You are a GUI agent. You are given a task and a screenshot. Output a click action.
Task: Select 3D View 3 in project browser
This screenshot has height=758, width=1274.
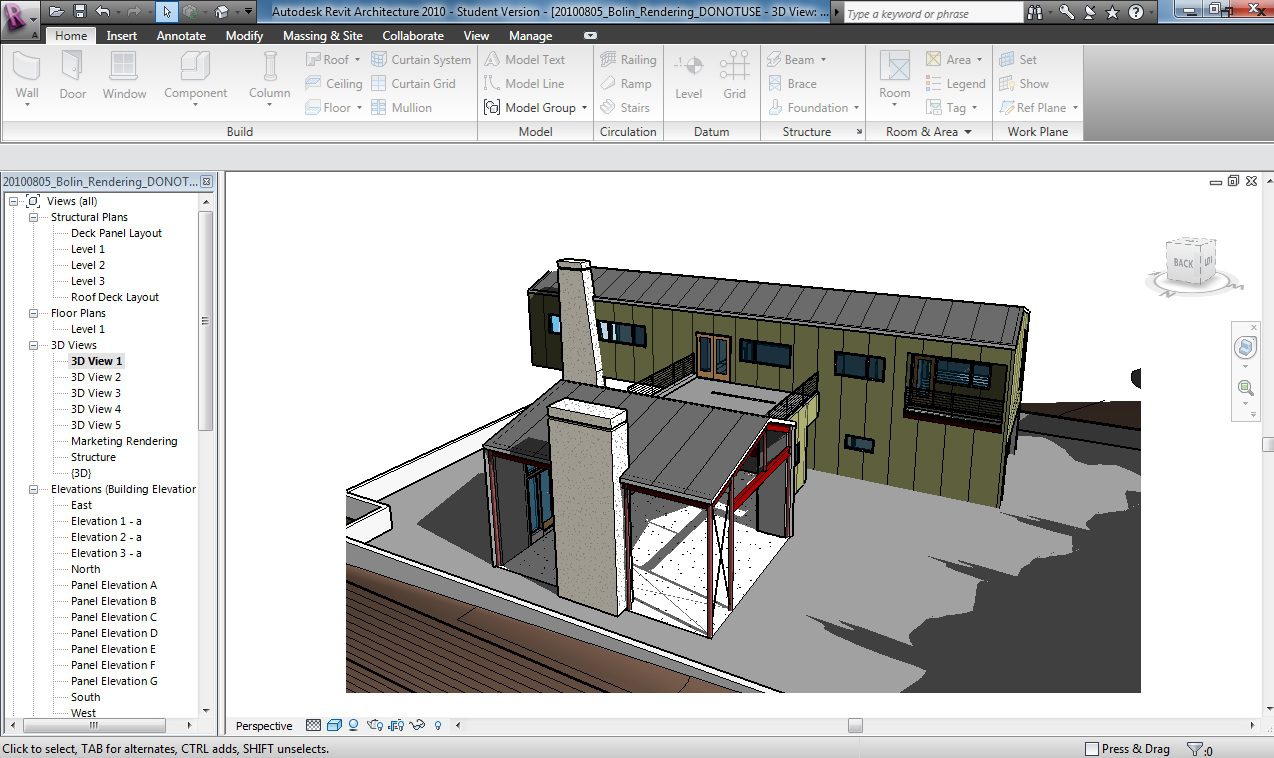96,393
